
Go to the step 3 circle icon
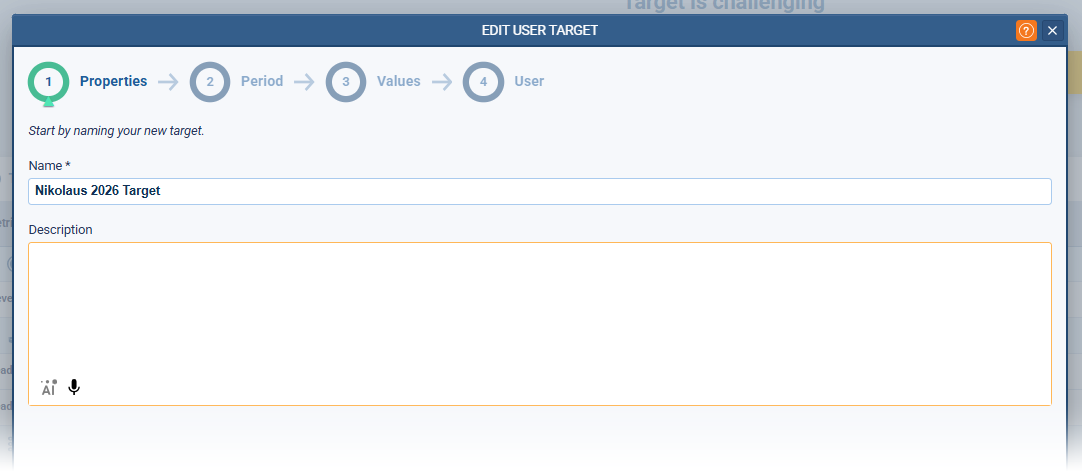(346, 82)
